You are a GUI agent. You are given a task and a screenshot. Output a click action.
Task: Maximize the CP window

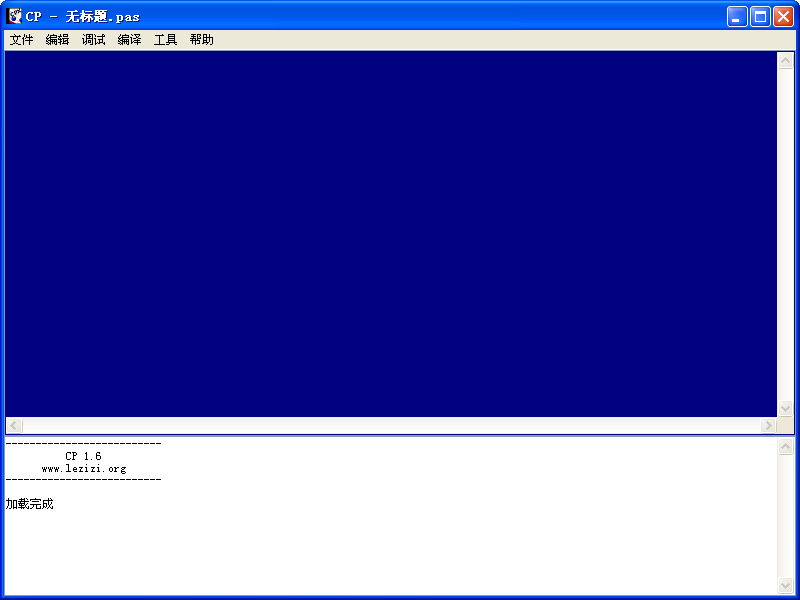760,16
